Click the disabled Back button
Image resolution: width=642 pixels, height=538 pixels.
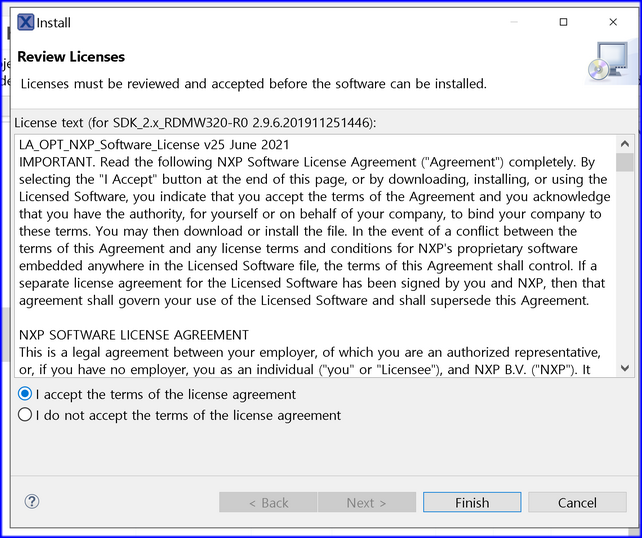[268, 502]
